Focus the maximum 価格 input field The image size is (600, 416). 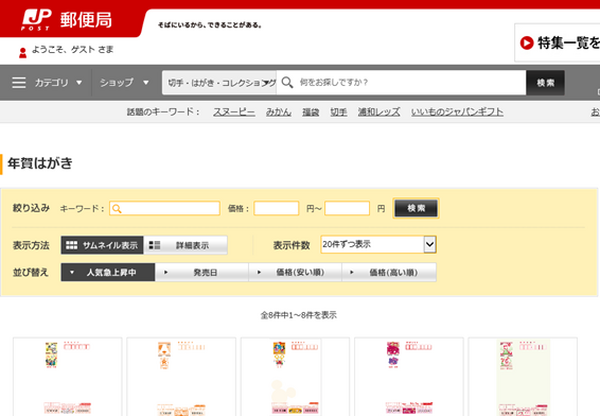click(347, 209)
